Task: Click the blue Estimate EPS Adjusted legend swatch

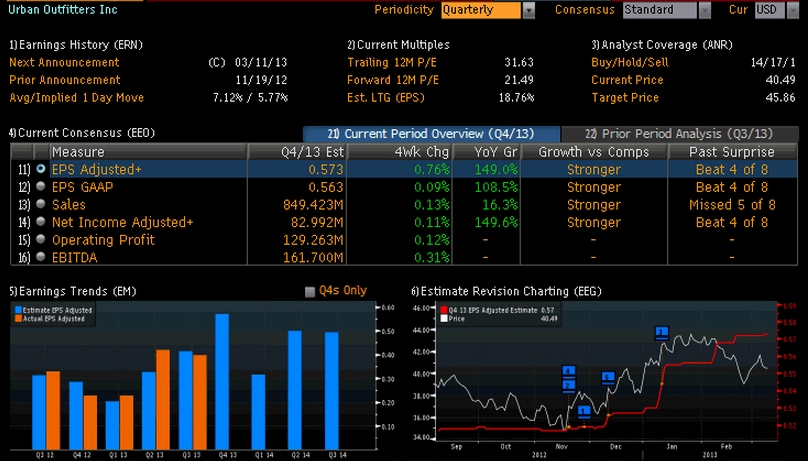Action: (18, 310)
